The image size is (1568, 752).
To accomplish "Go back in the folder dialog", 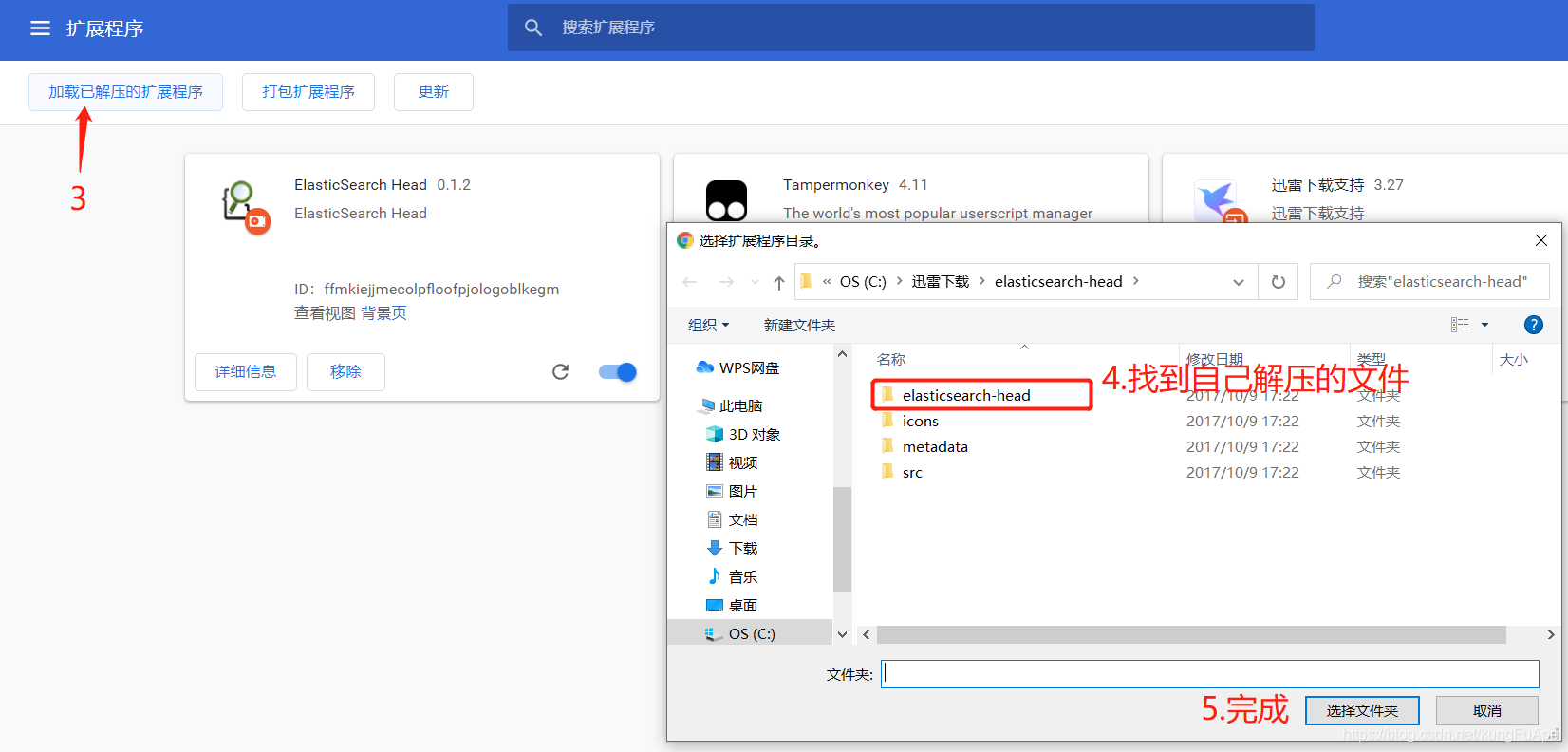I will point(690,282).
